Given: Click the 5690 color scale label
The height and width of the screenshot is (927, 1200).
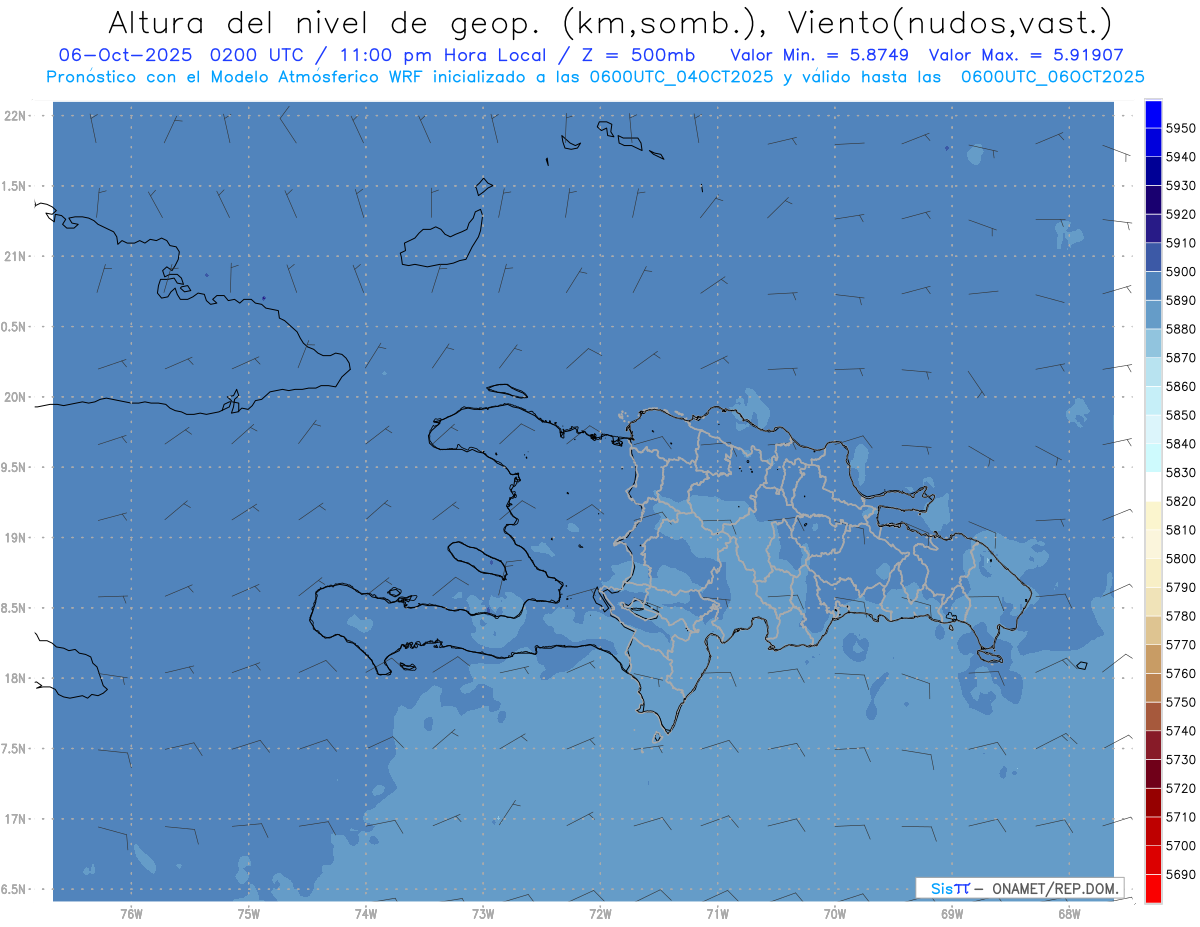Looking at the screenshot, I should pyautogui.click(x=1180, y=874).
